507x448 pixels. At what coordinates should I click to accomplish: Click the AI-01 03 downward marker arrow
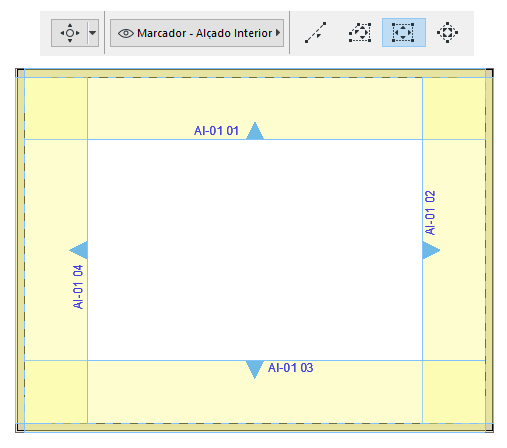(x=255, y=369)
